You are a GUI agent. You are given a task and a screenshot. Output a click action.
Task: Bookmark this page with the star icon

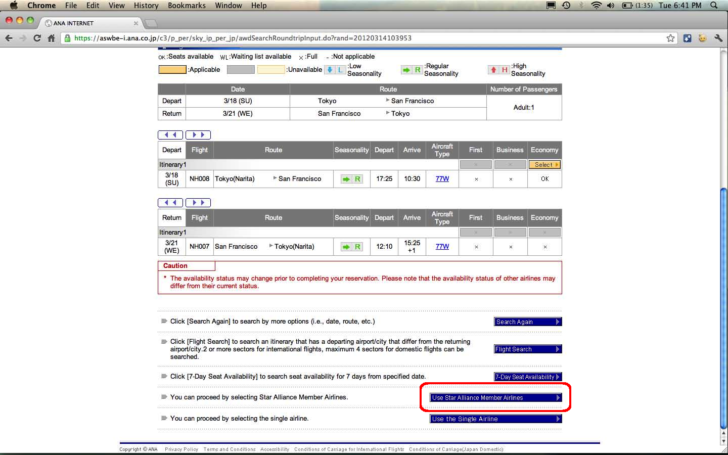tap(670, 38)
